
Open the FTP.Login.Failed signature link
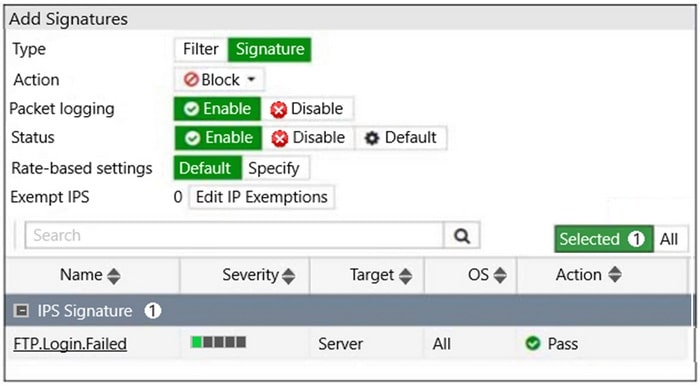point(70,344)
